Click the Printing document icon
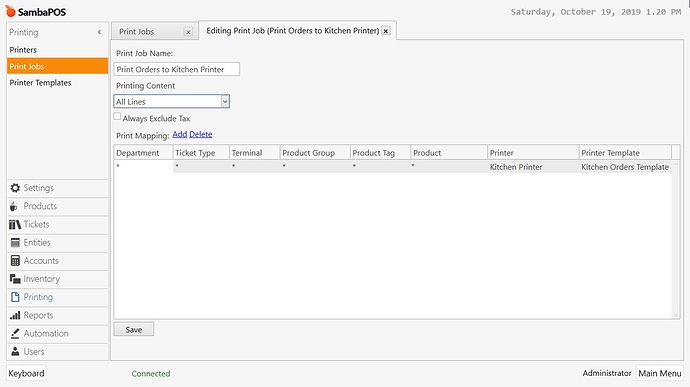 [x=15, y=297]
